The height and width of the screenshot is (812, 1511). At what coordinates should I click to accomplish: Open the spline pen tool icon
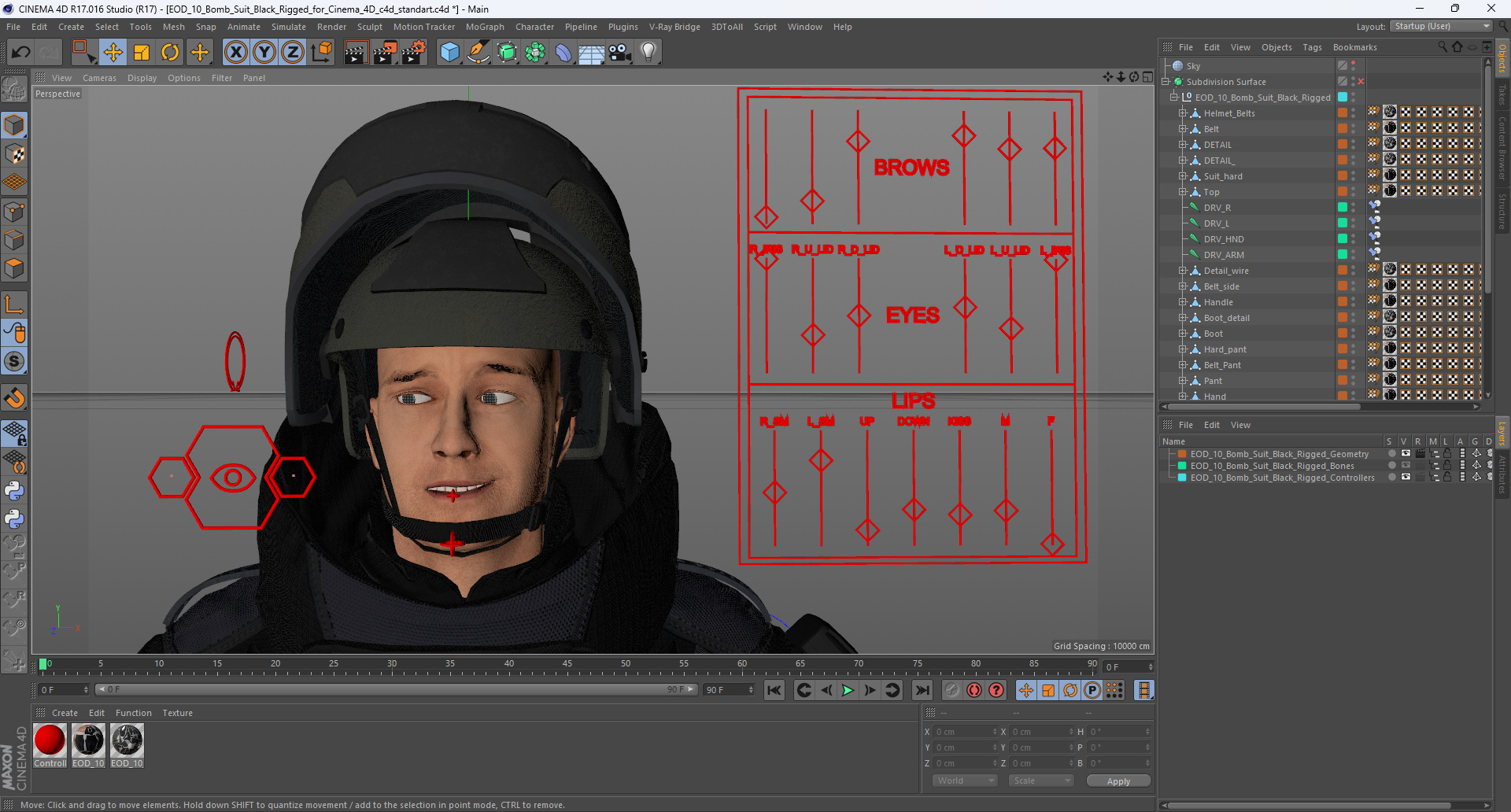pos(478,53)
